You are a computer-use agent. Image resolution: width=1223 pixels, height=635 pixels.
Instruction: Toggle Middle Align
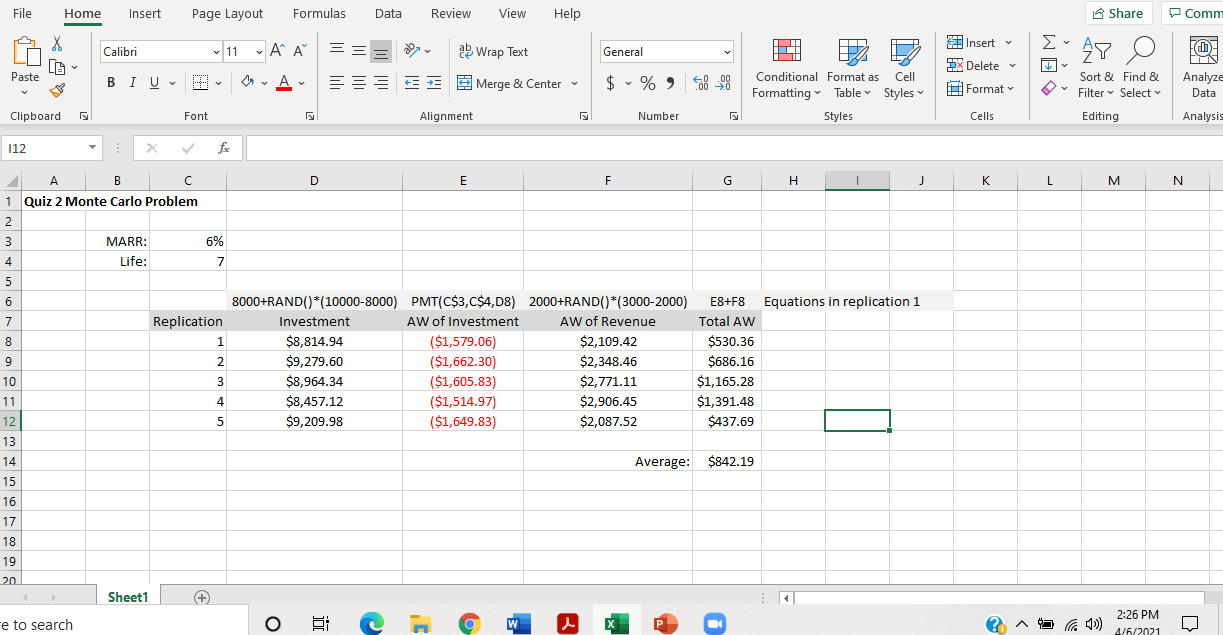coord(359,52)
